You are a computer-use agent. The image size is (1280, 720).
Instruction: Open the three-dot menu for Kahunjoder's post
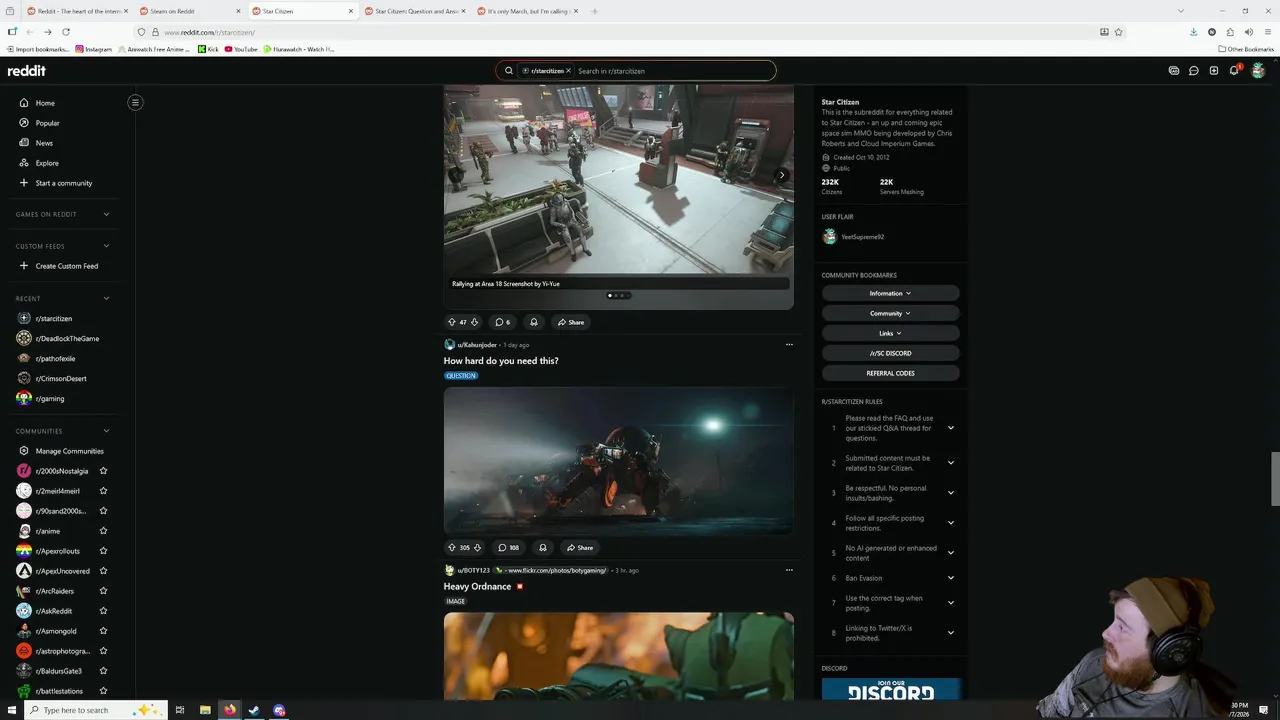pos(789,344)
